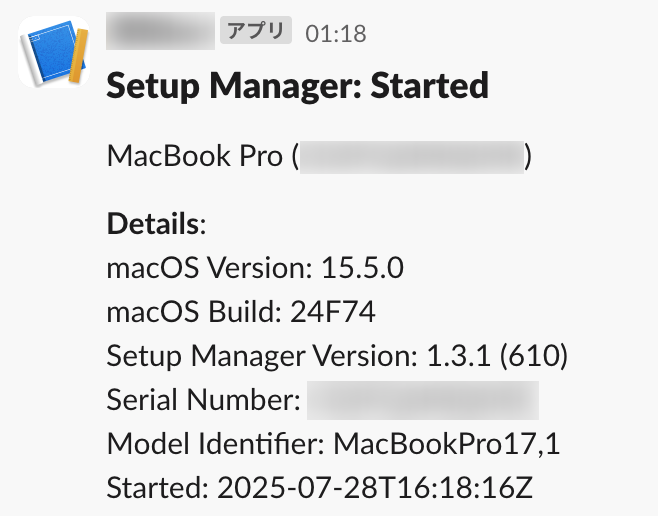Click the アプリ badge next to sender
The image size is (658, 522).
[256, 32]
